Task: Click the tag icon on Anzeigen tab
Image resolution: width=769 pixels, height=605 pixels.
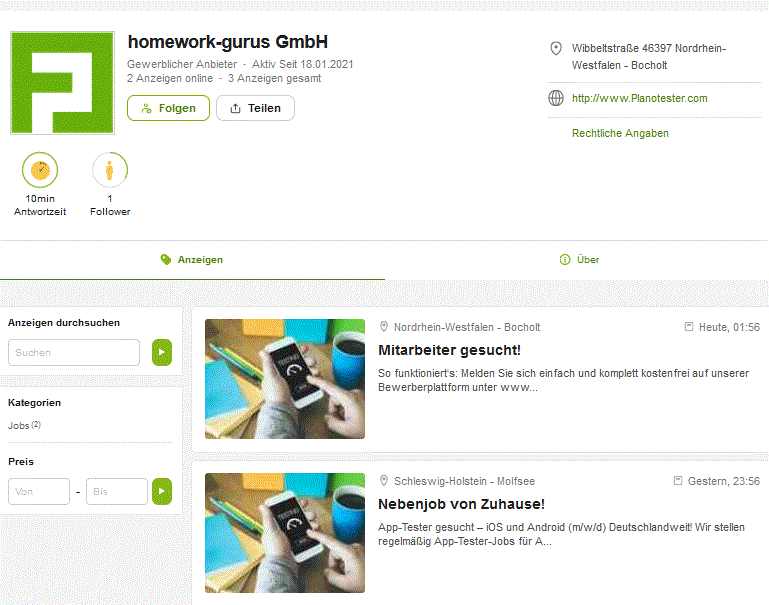Action: pyautogui.click(x=166, y=259)
